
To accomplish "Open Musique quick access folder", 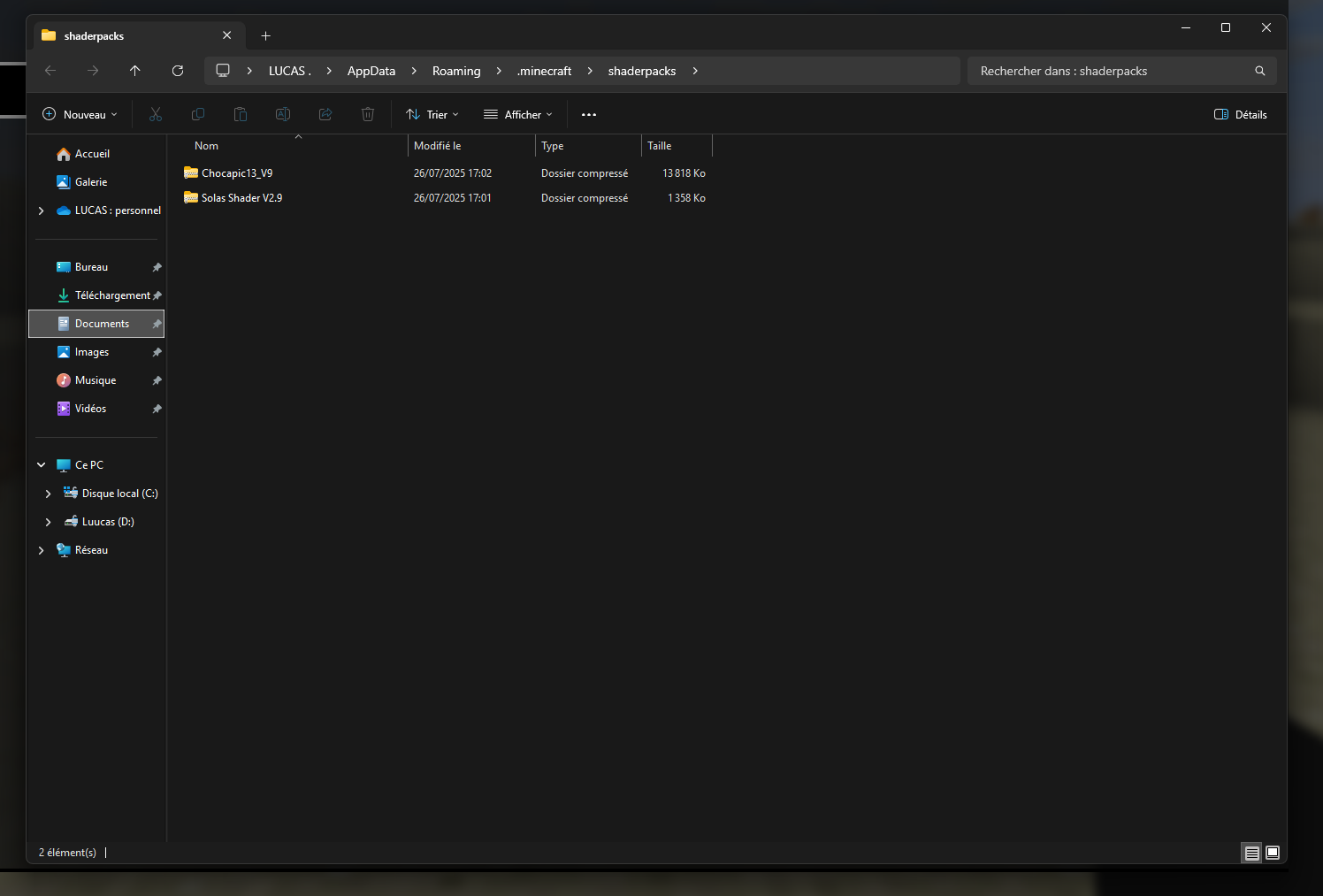I will click(x=96, y=380).
